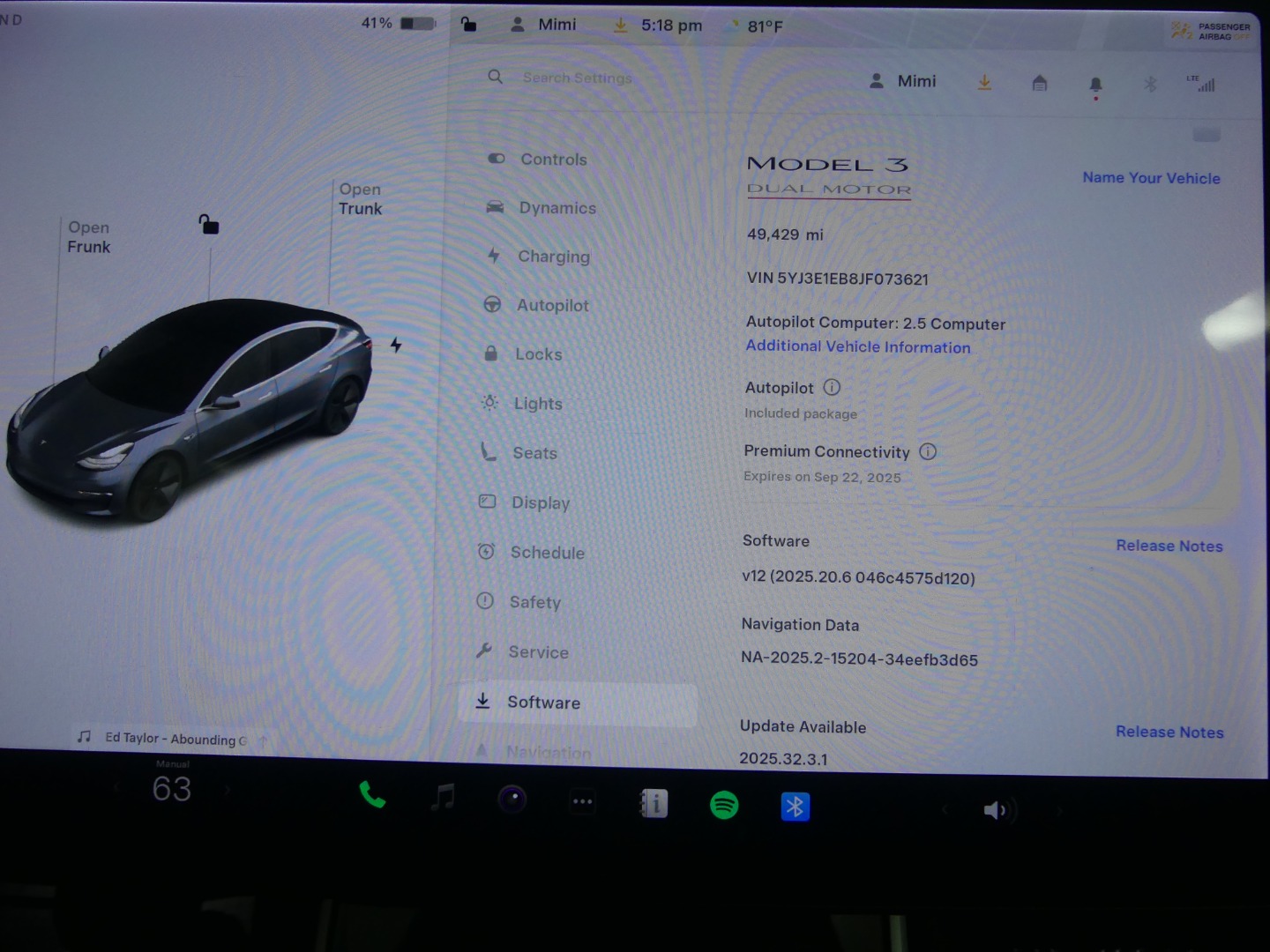Tap the lock icon above the car

pos(208,224)
